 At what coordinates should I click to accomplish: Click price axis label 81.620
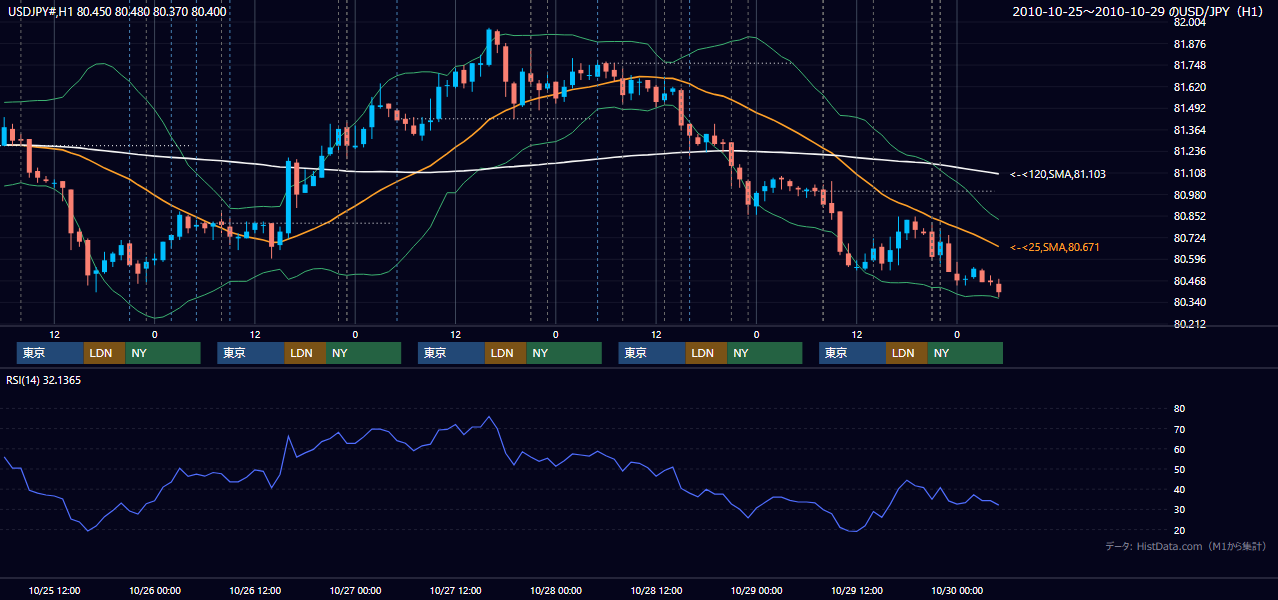(x=1189, y=87)
